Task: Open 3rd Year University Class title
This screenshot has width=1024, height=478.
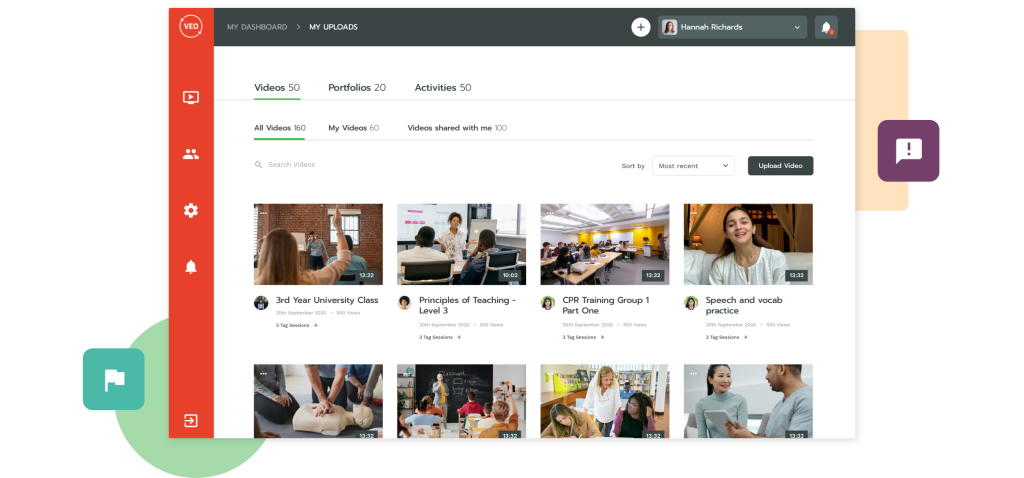Action: click(x=327, y=300)
